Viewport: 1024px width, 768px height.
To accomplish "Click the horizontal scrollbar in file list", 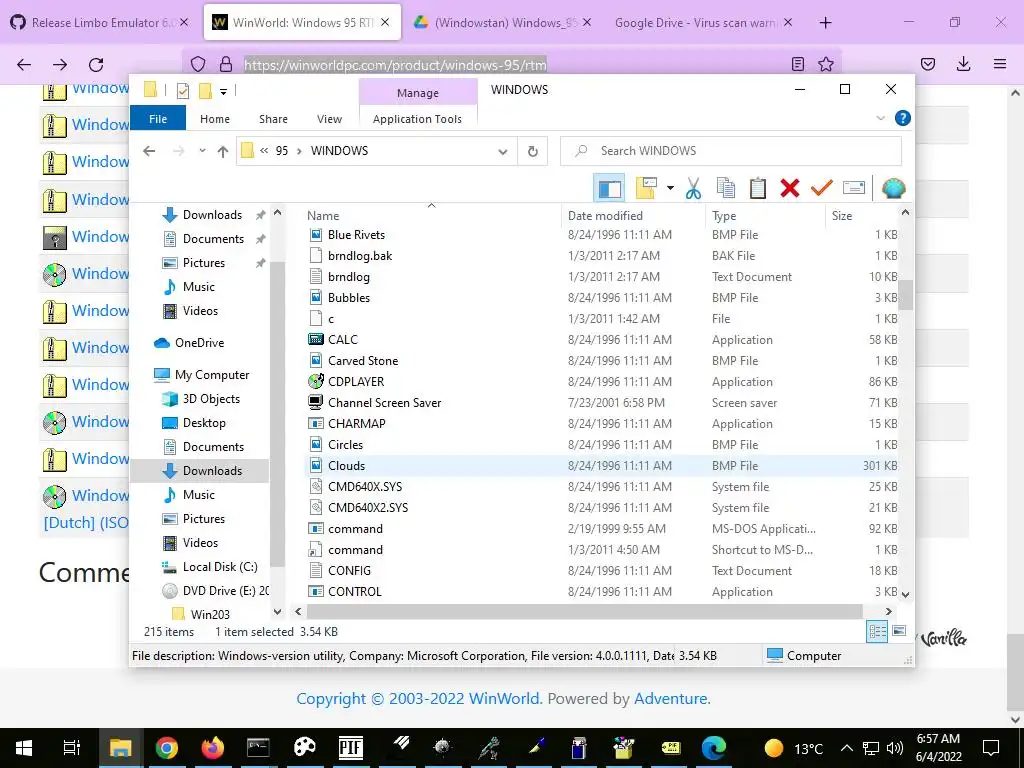I will [584, 611].
